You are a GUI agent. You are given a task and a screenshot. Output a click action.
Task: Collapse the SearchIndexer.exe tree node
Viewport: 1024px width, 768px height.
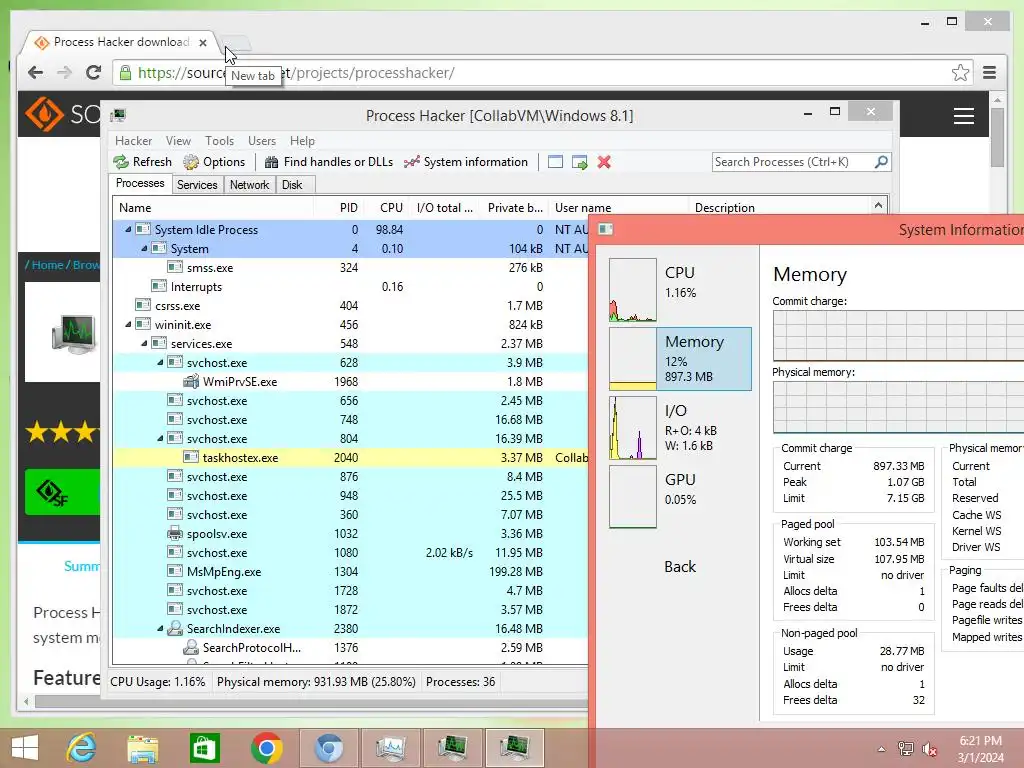[160, 629]
